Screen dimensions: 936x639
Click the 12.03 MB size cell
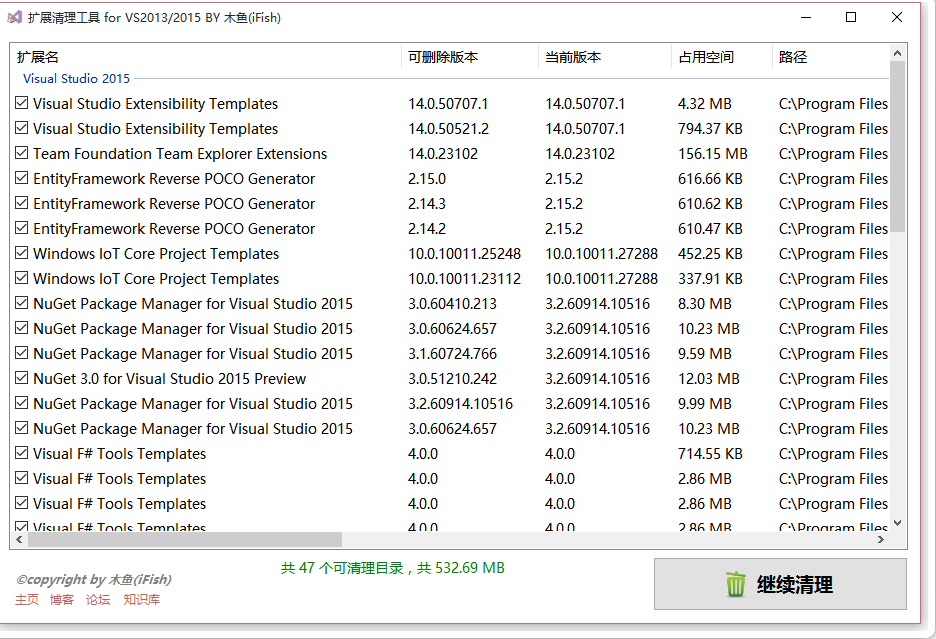point(709,379)
